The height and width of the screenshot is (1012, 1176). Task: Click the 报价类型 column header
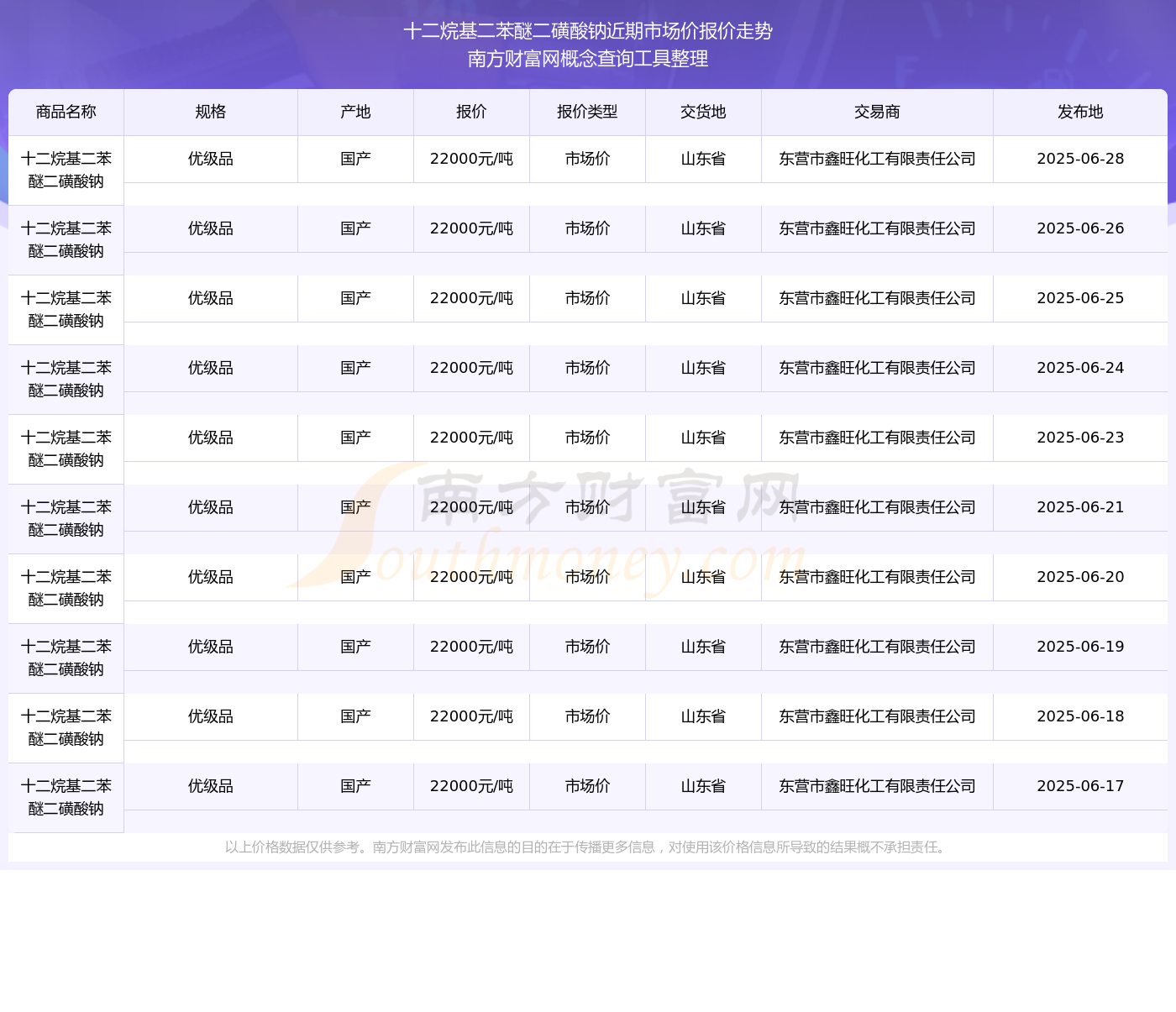coord(587,112)
